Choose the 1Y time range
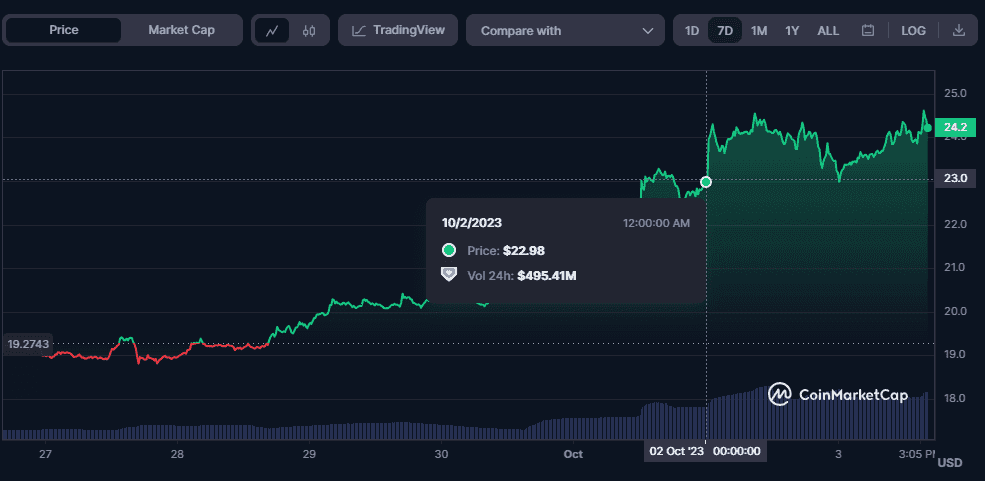The image size is (985, 481). point(792,30)
